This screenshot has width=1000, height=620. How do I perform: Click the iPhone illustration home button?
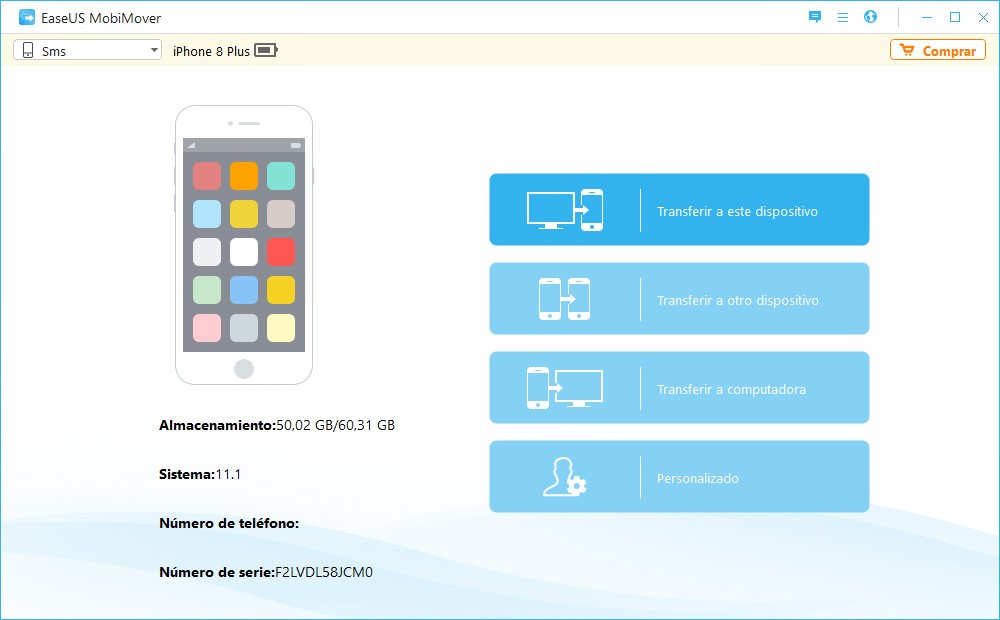pos(244,369)
